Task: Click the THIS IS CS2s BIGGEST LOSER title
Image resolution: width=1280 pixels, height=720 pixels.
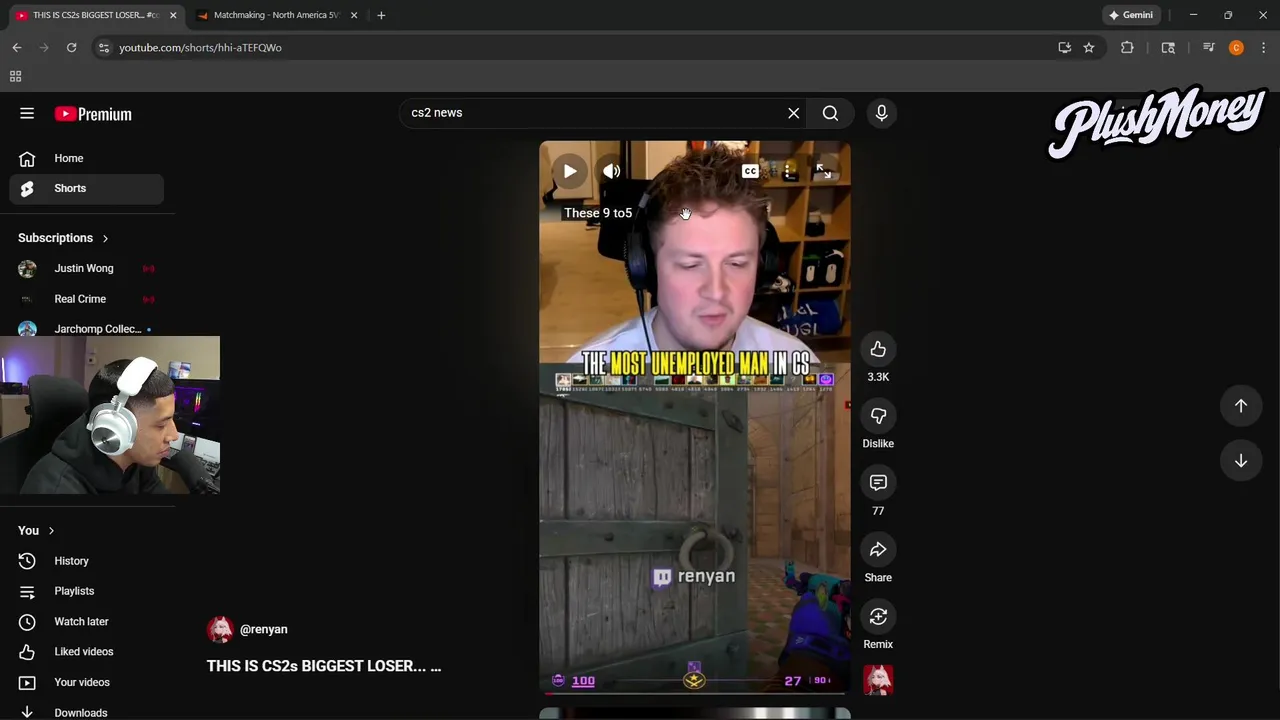Action: [x=324, y=666]
